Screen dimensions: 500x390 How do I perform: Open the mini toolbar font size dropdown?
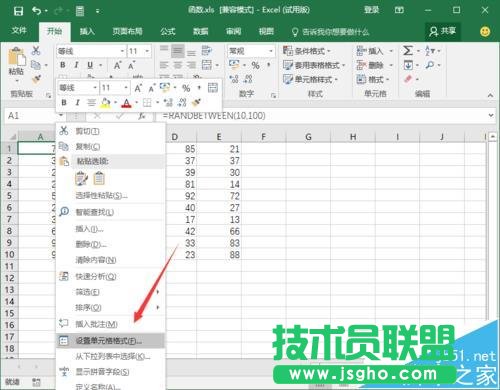point(126,88)
